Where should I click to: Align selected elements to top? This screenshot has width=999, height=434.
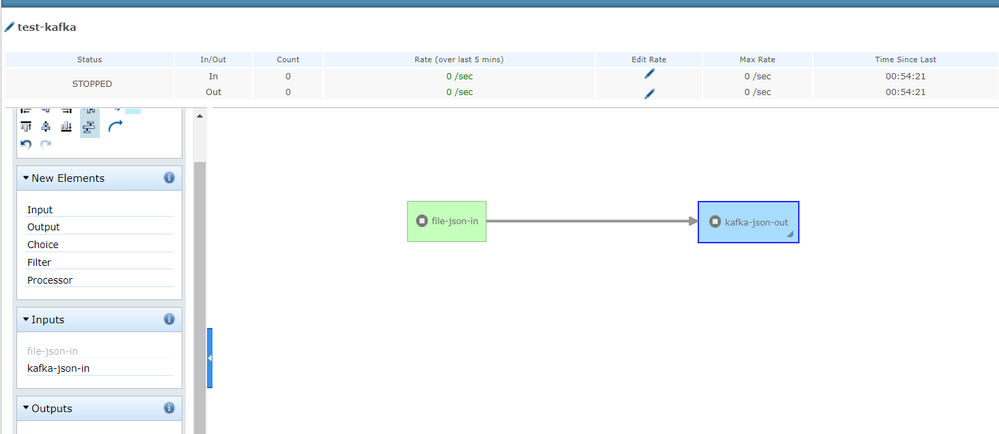click(x=26, y=126)
